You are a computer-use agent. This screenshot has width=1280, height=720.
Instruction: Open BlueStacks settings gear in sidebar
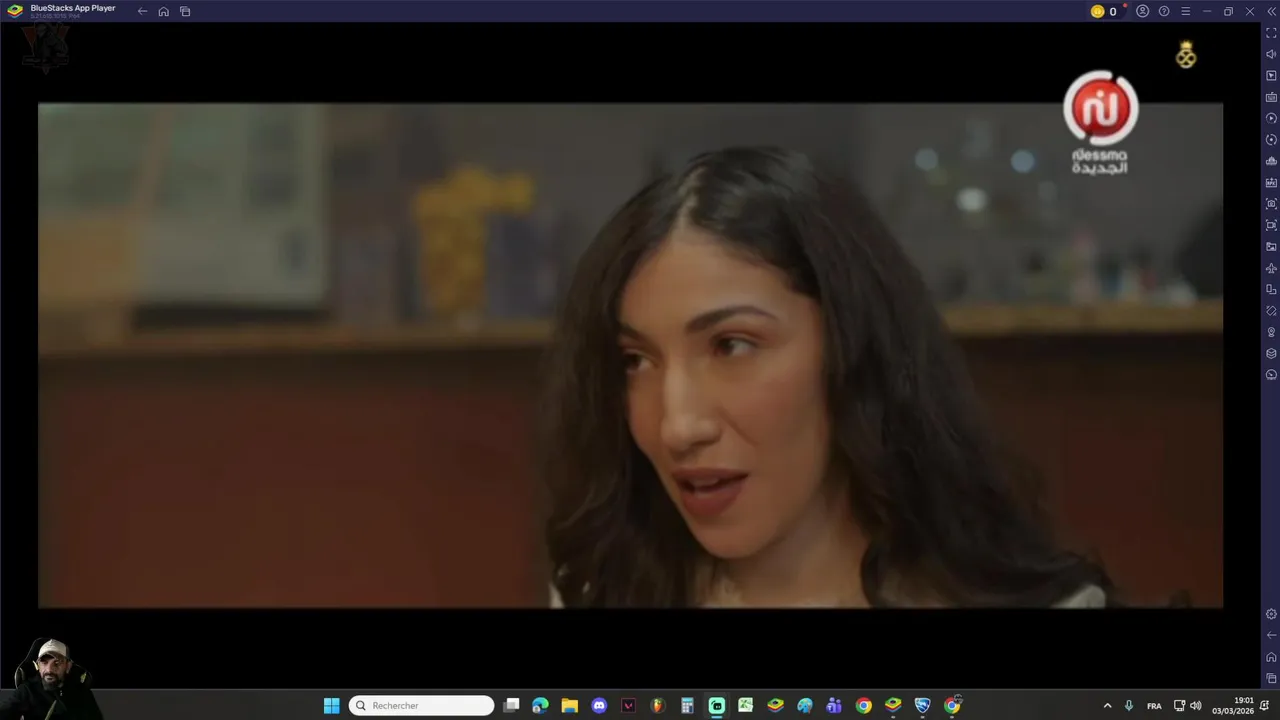tap(1271, 614)
